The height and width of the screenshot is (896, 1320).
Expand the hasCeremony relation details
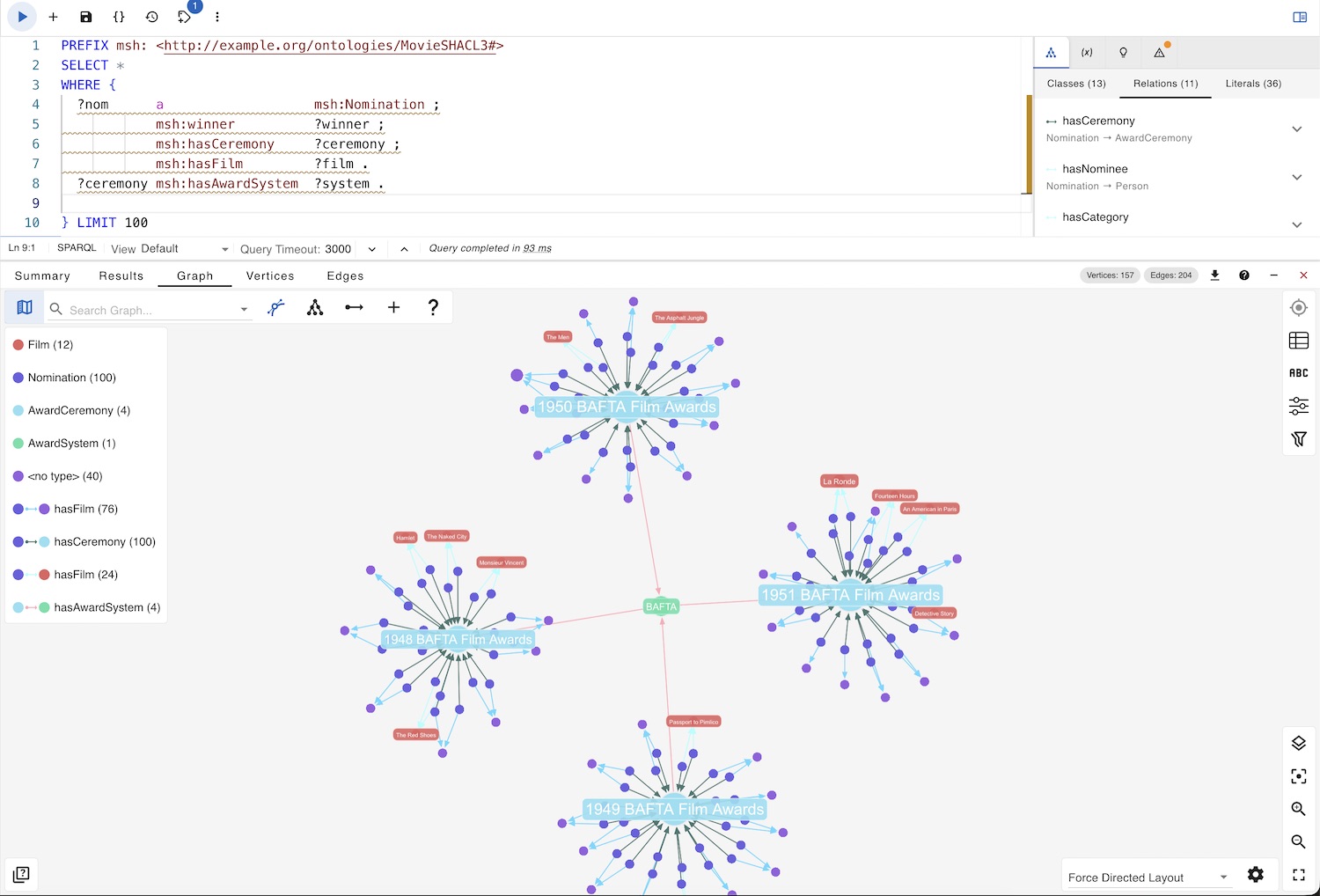[x=1297, y=129]
